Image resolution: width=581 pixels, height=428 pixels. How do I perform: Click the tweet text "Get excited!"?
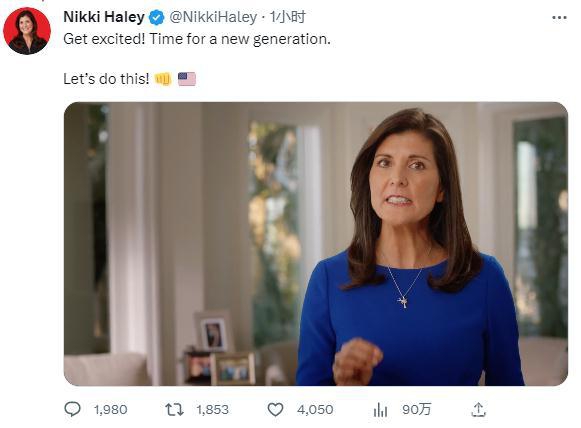(104, 39)
